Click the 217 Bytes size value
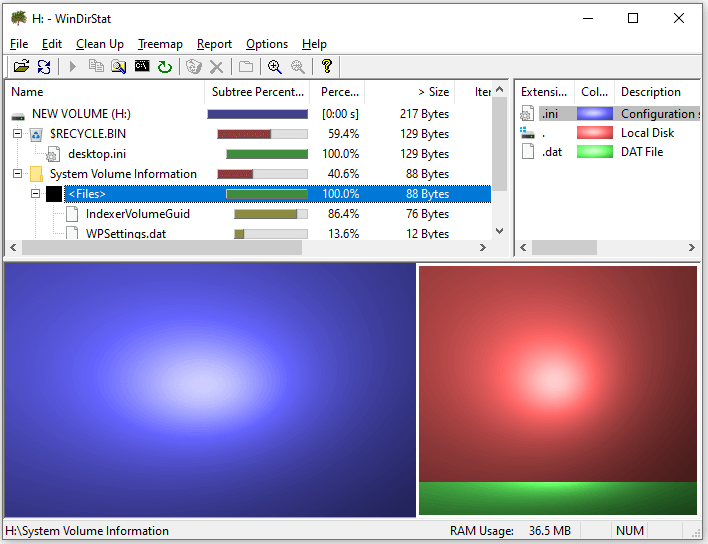The height and width of the screenshot is (544, 708). 424,114
